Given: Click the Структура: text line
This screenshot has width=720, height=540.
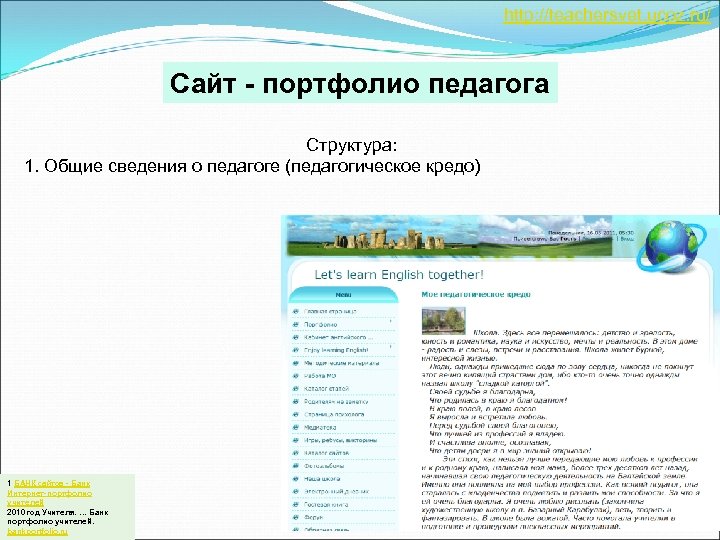Looking at the screenshot, I should click(351, 145).
